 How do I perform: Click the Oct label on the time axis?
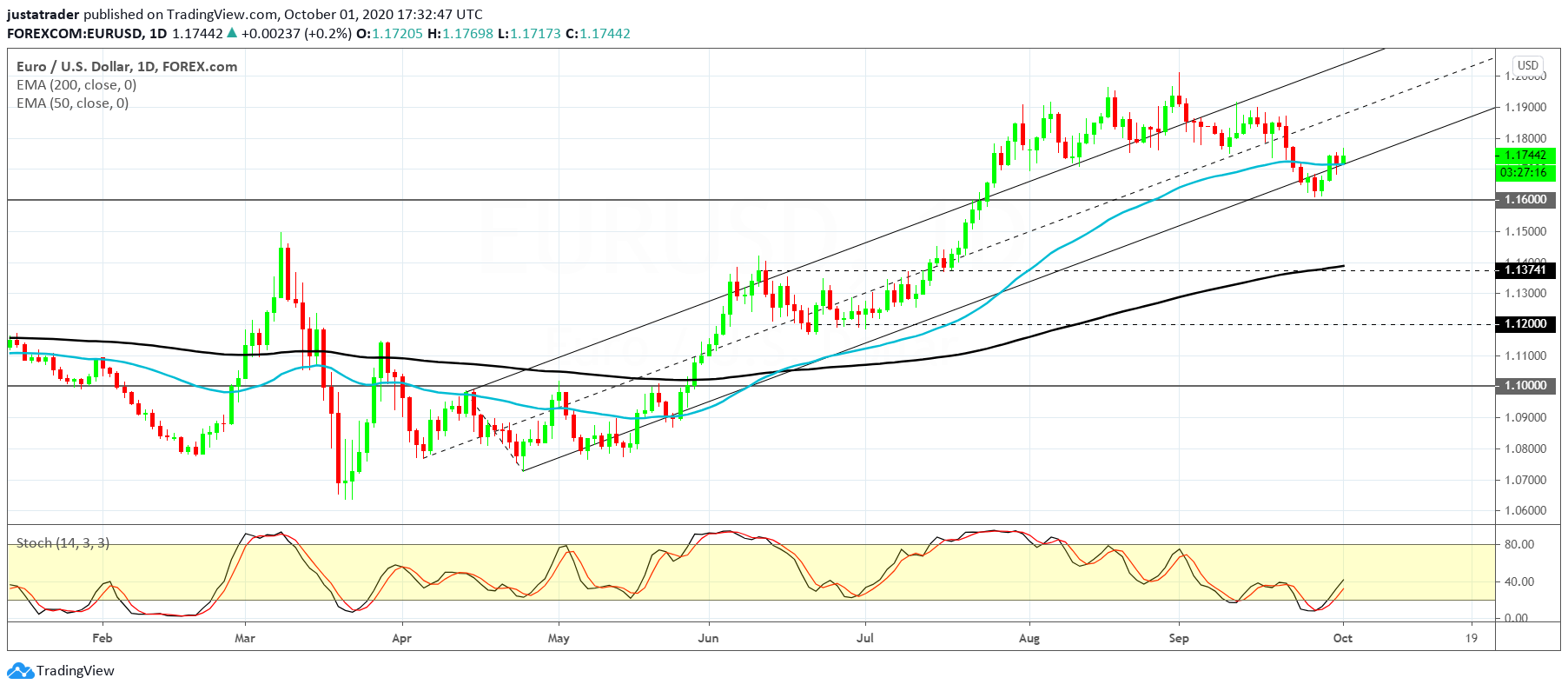tap(1343, 638)
